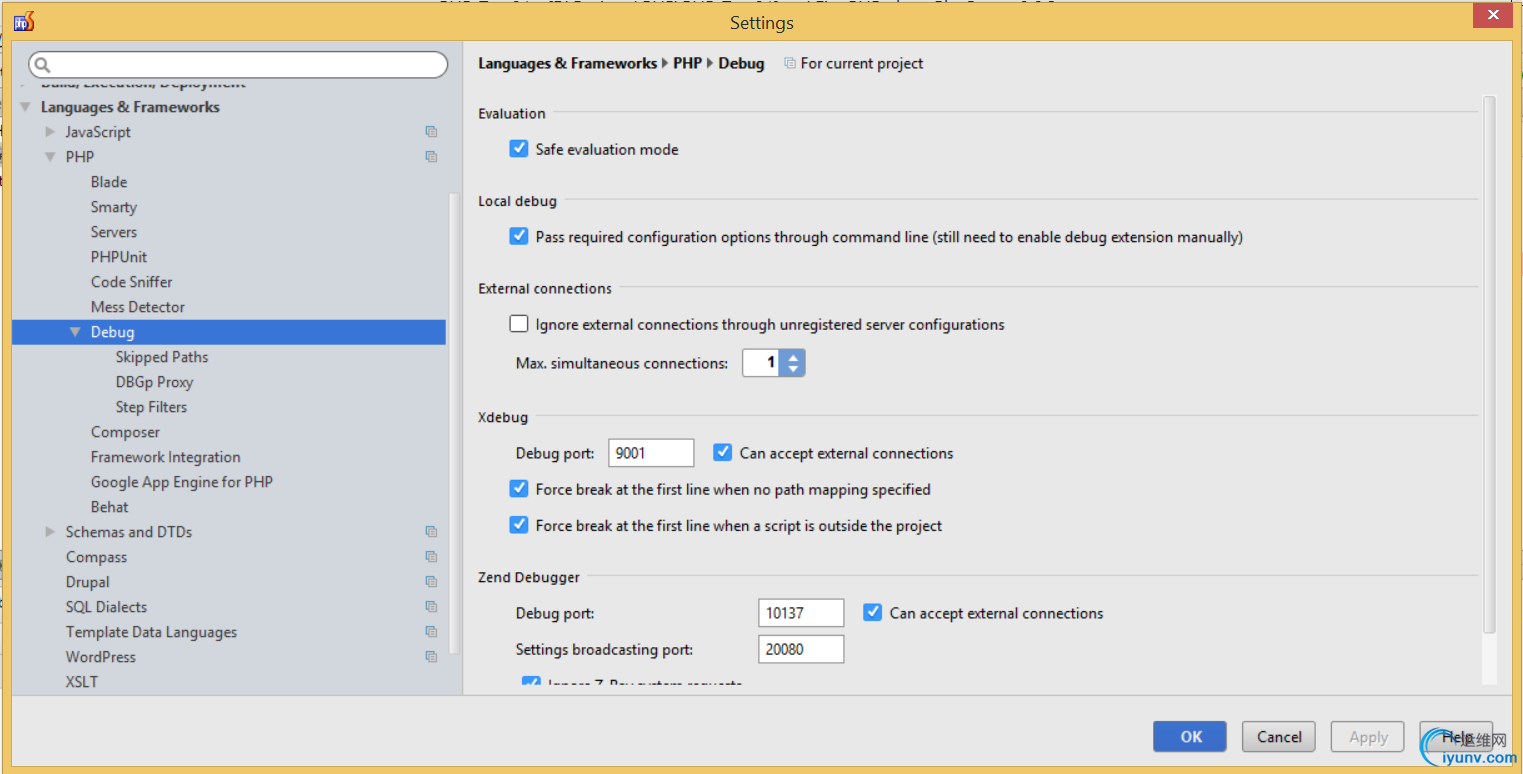Click the settings search field
This screenshot has height=774, width=1523.
point(238,65)
